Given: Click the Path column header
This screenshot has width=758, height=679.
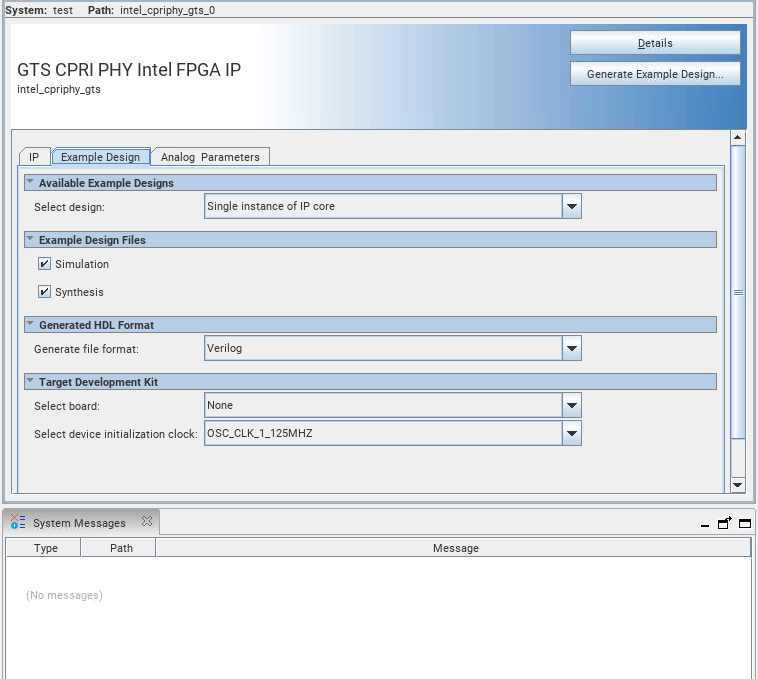Looking at the screenshot, I should (x=119, y=548).
